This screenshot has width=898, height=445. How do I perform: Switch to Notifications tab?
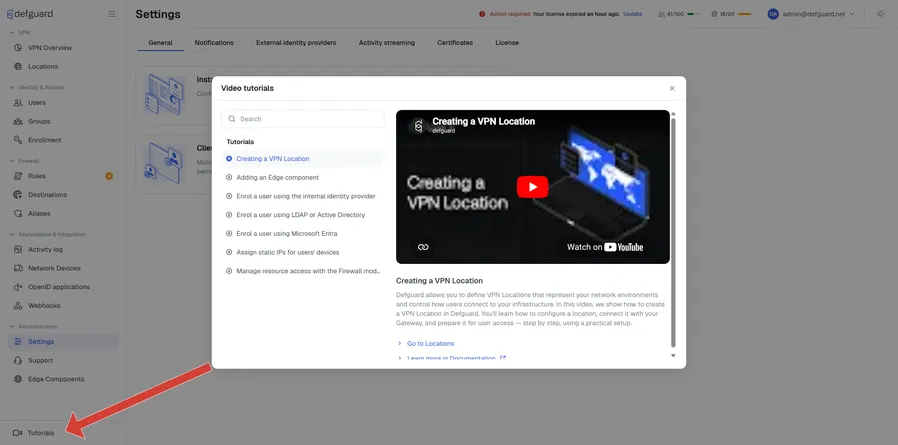point(214,42)
